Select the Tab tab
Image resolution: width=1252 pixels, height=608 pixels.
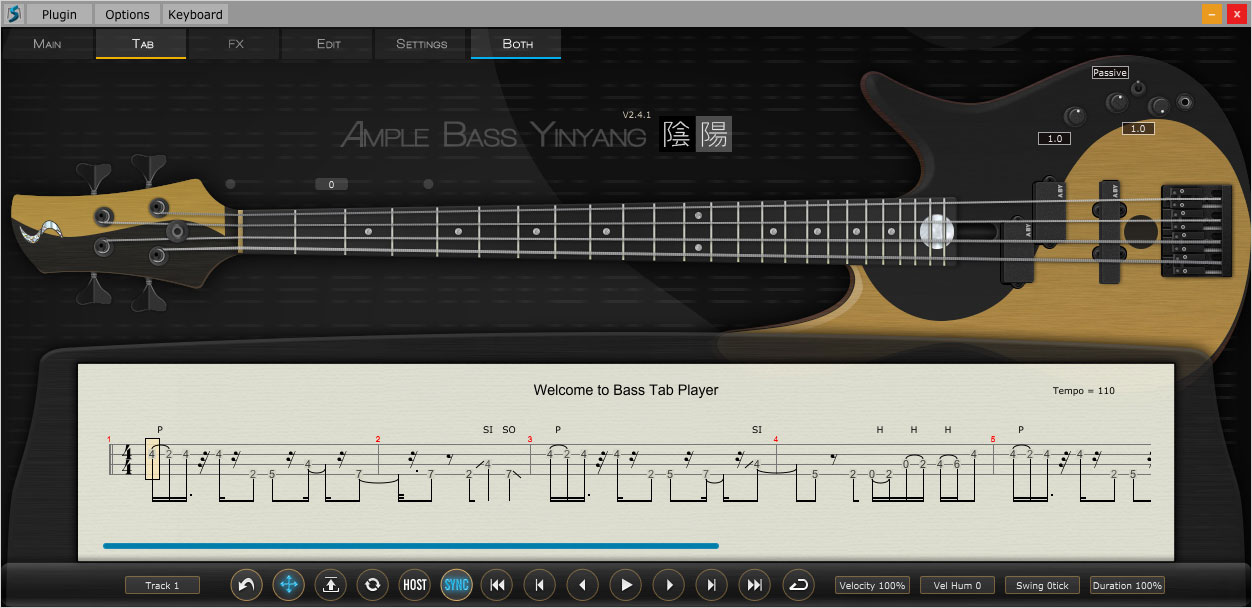141,44
